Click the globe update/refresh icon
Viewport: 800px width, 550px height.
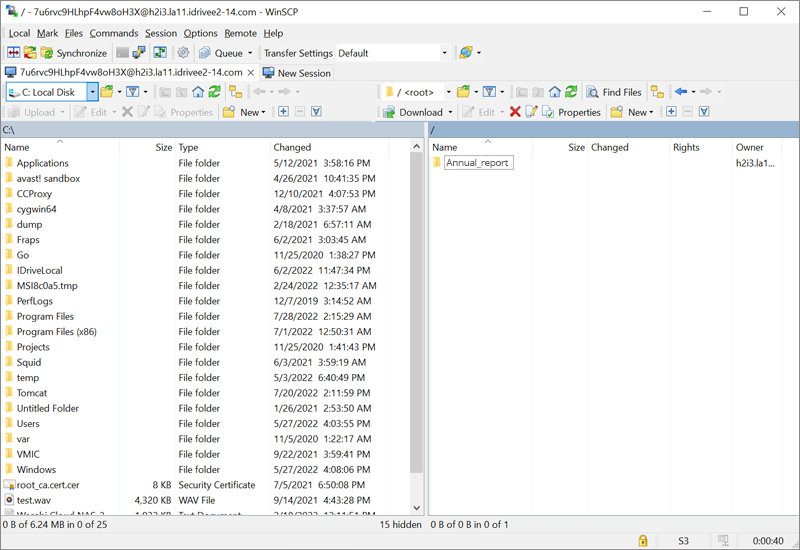pos(466,53)
